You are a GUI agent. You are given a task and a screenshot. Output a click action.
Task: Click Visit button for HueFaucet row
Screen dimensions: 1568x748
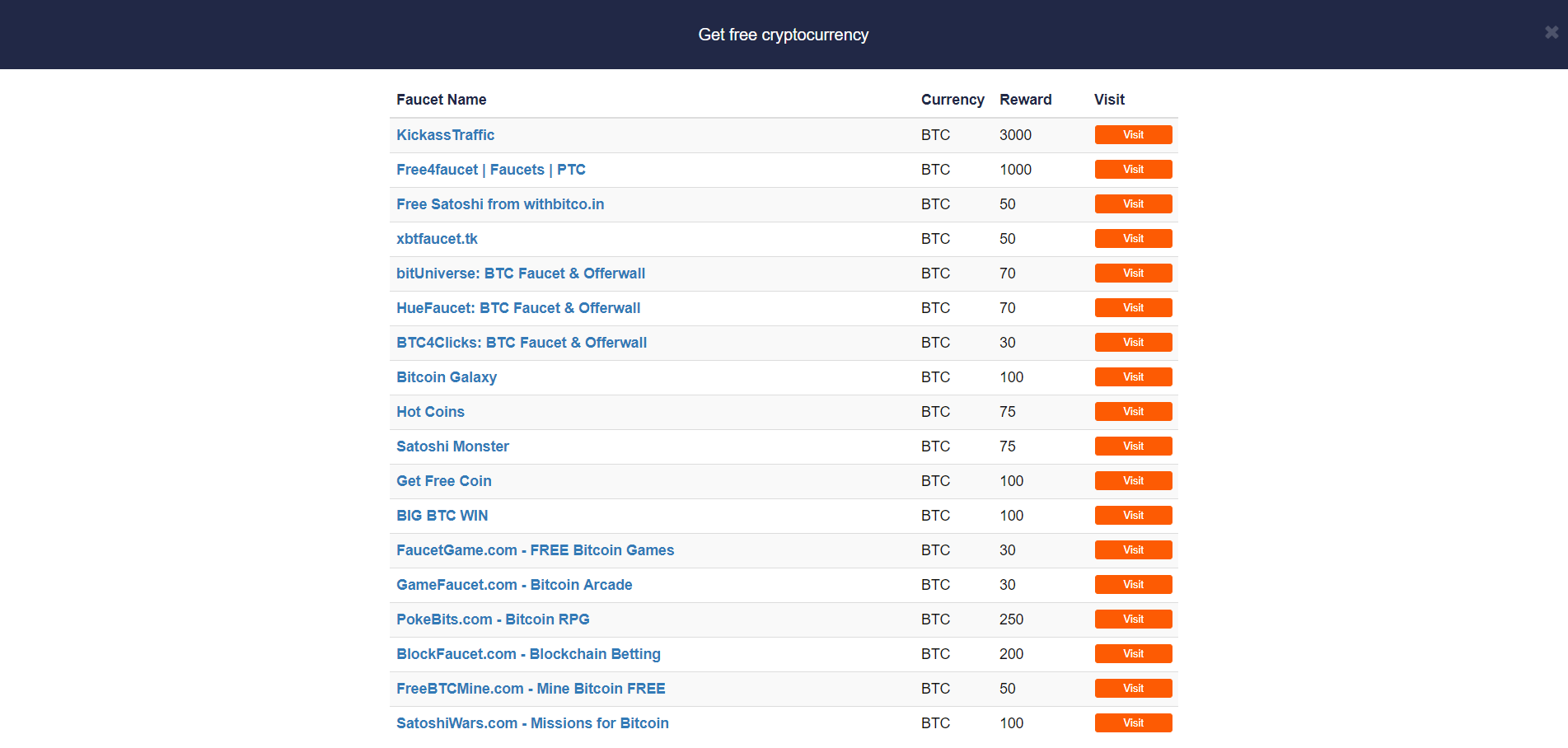(x=1133, y=308)
